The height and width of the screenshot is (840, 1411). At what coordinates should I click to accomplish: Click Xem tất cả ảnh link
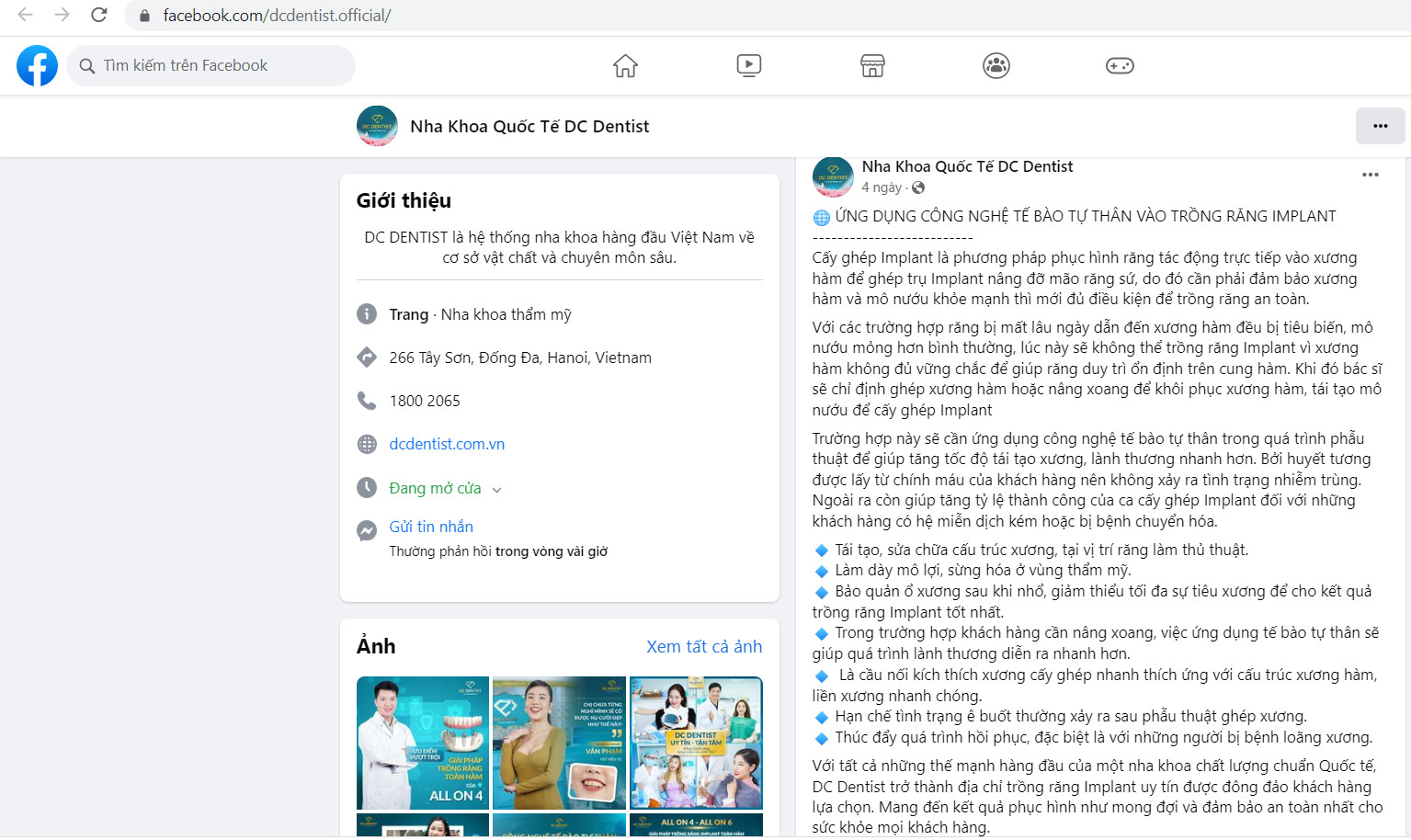[704, 646]
